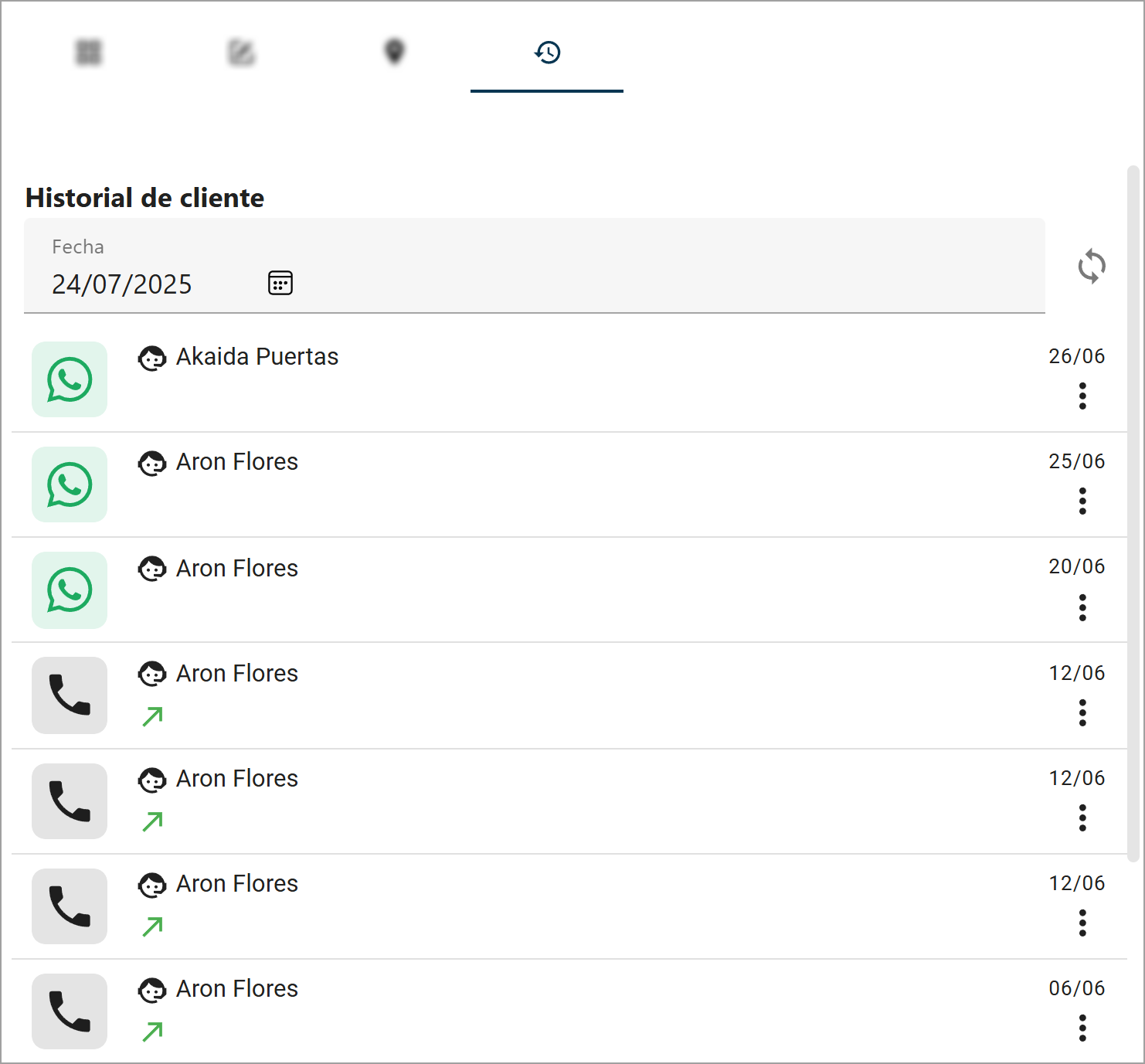Click the Fecha field showing 24/07/2025

[x=121, y=284]
